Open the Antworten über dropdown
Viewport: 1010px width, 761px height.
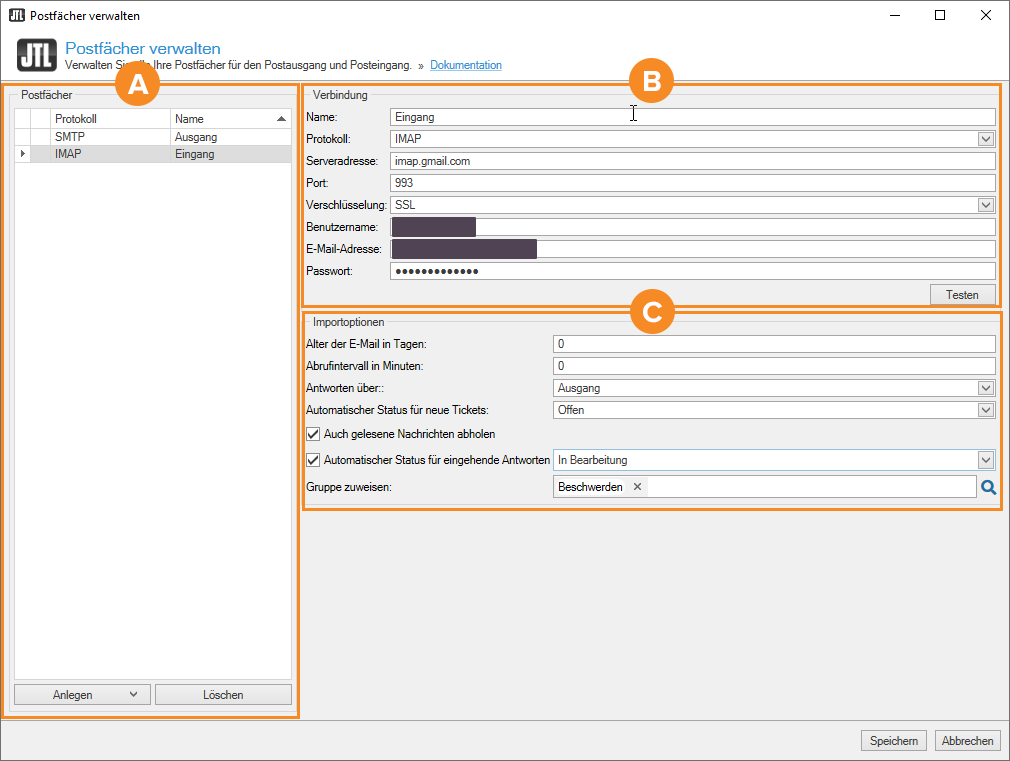(x=986, y=388)
